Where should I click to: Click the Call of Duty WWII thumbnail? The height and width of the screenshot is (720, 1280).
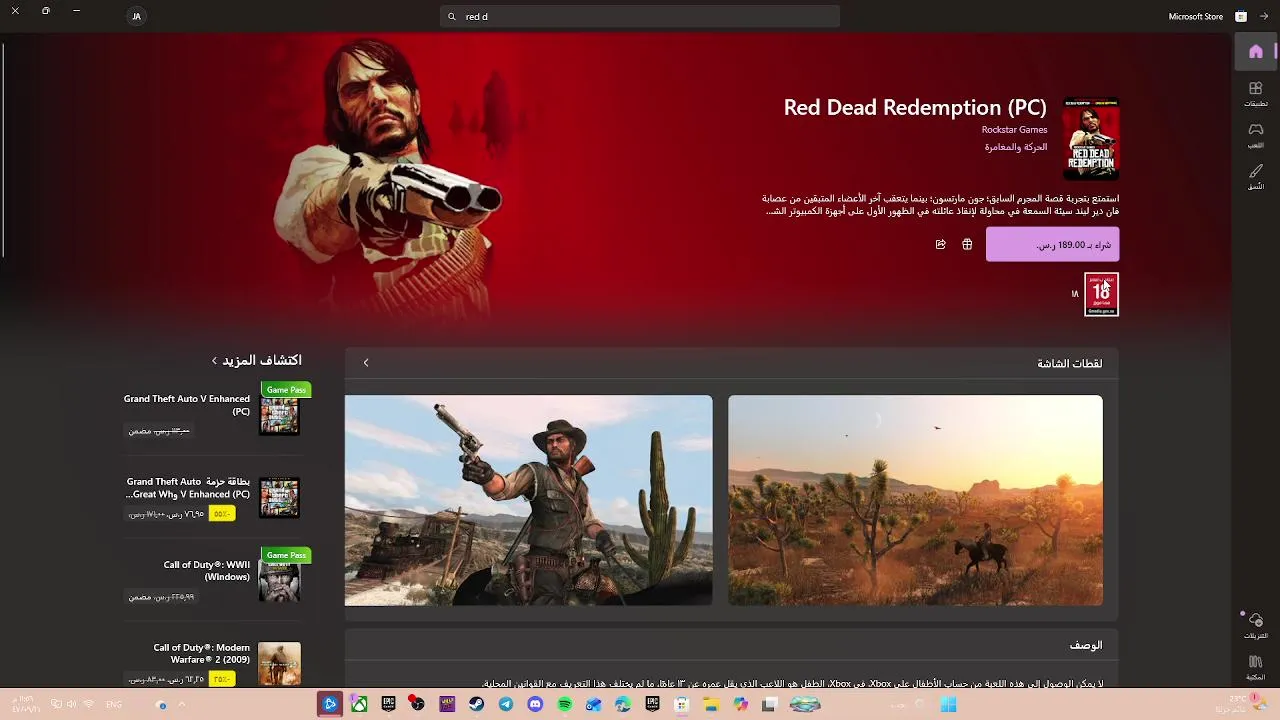[279, 581]
